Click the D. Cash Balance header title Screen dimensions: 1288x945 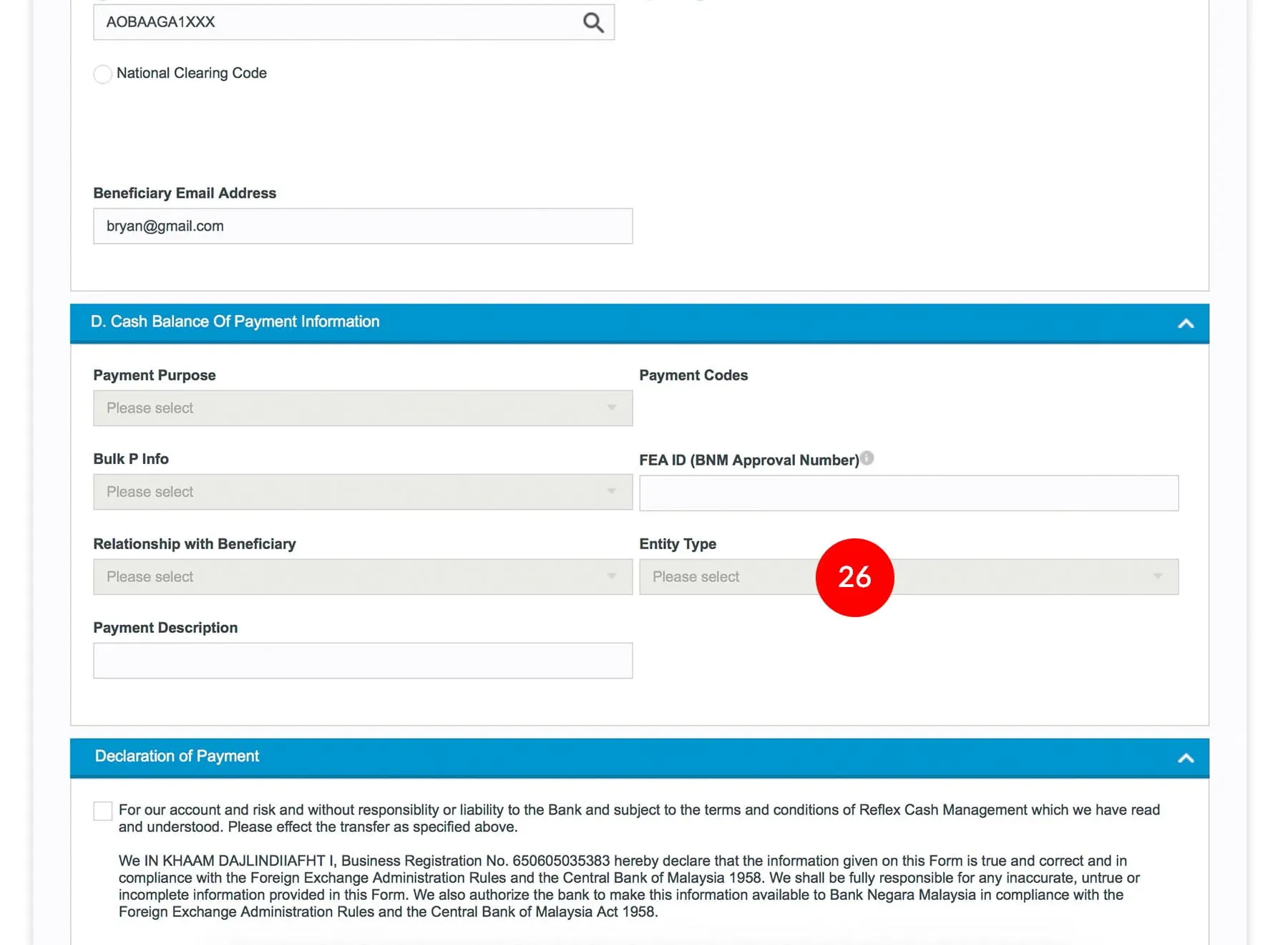pyautogui.click(x=235, y=322)
